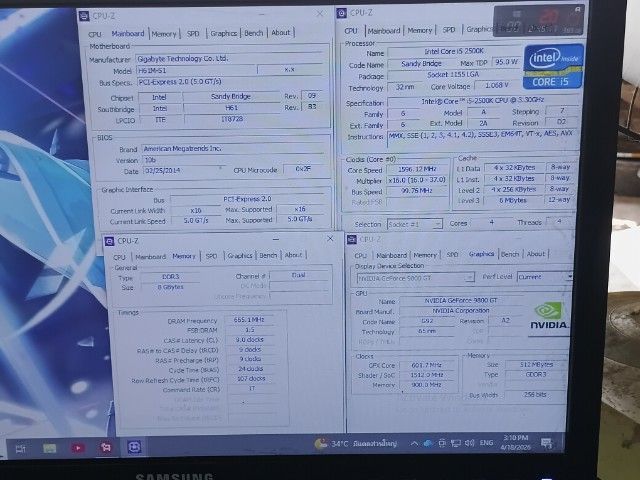The width and height of the screenshot is (640, 480).
Task: Click the Intel Core i5 logo badge
Action: click(553, 67)
